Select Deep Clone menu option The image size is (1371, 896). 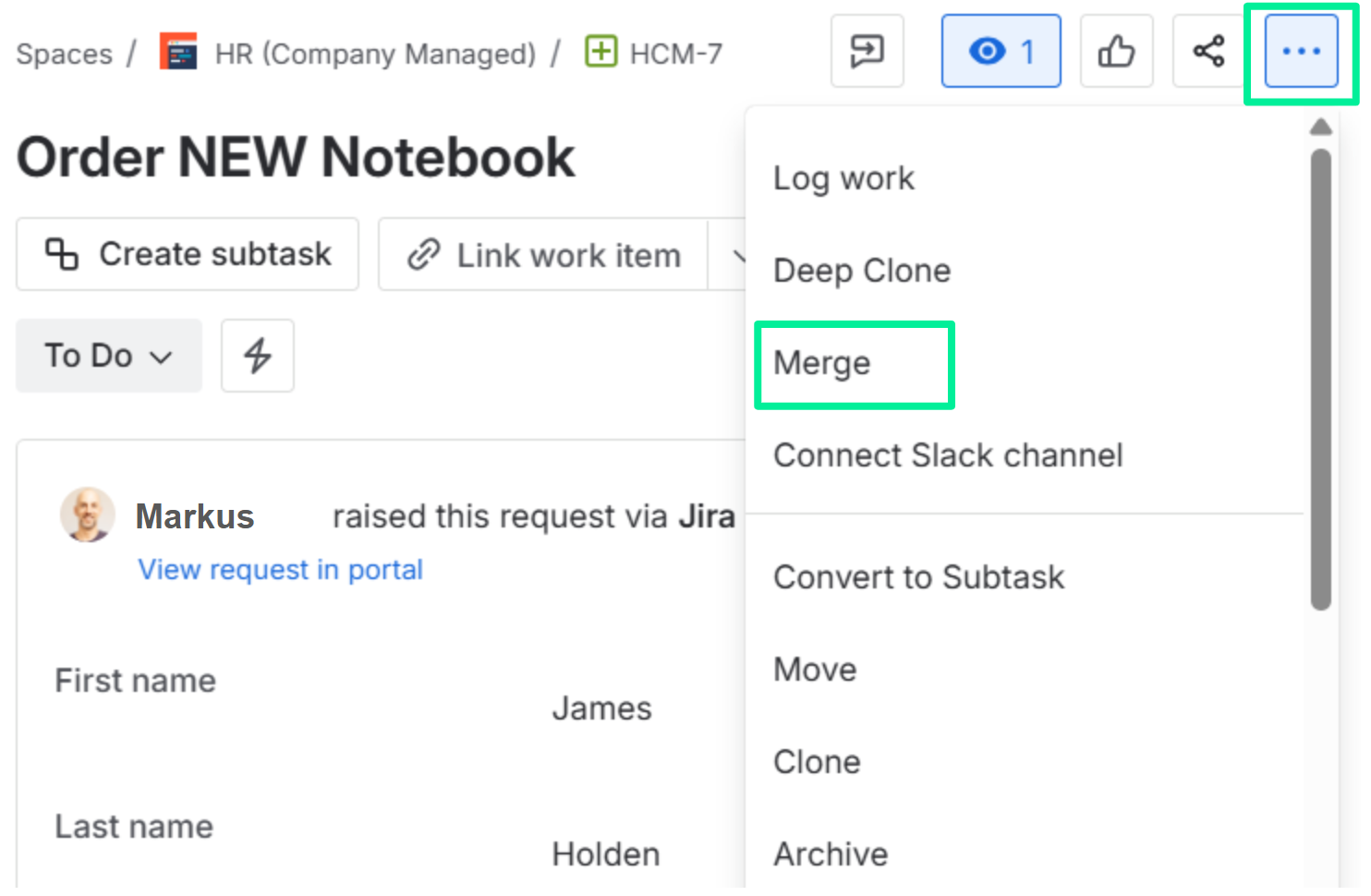click(861, 271)
